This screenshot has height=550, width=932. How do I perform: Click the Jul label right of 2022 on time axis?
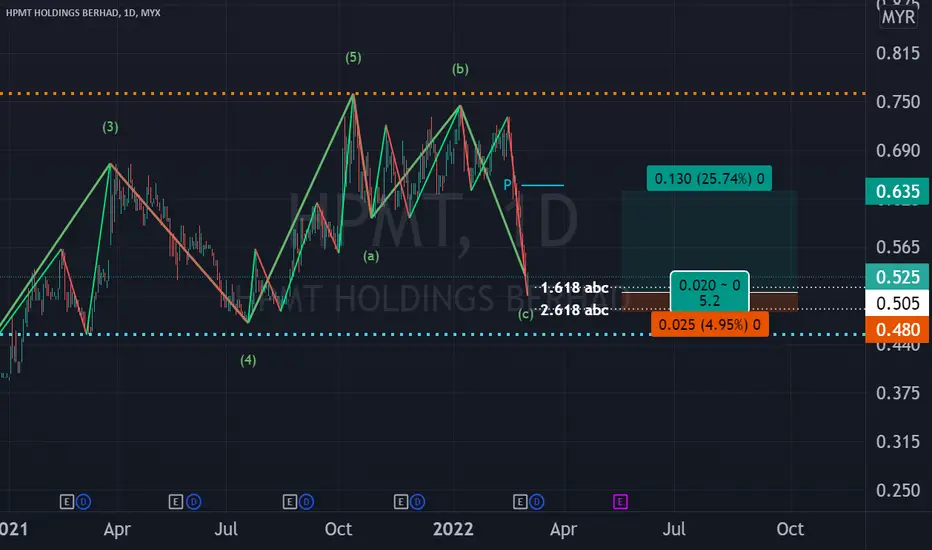(x=674, y=529)
